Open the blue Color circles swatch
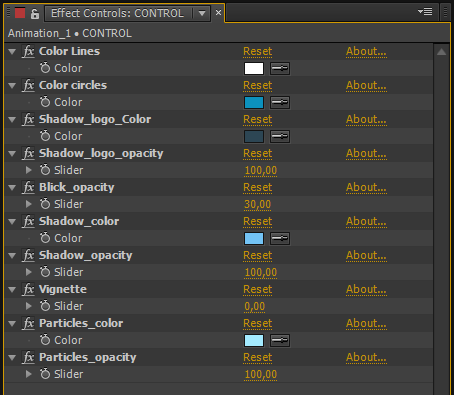This screenshot has width=454, height=395. click(254, 102)
